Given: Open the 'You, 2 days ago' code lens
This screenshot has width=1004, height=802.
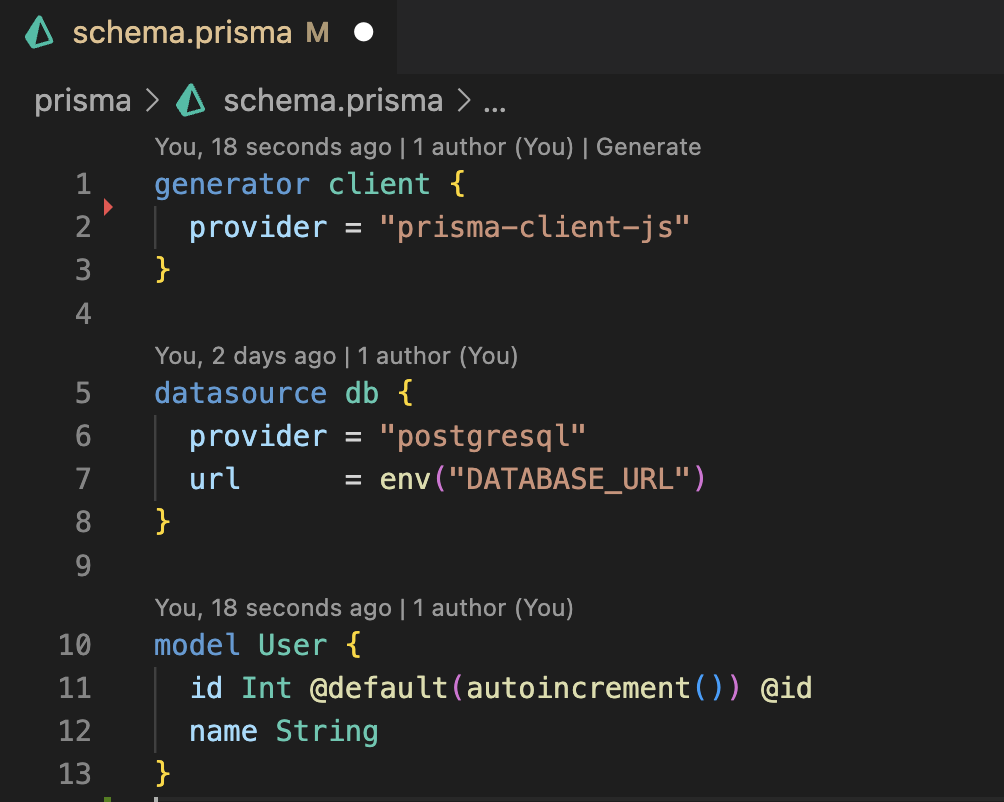Looking at the screenshot, I should tap(245, 356).
